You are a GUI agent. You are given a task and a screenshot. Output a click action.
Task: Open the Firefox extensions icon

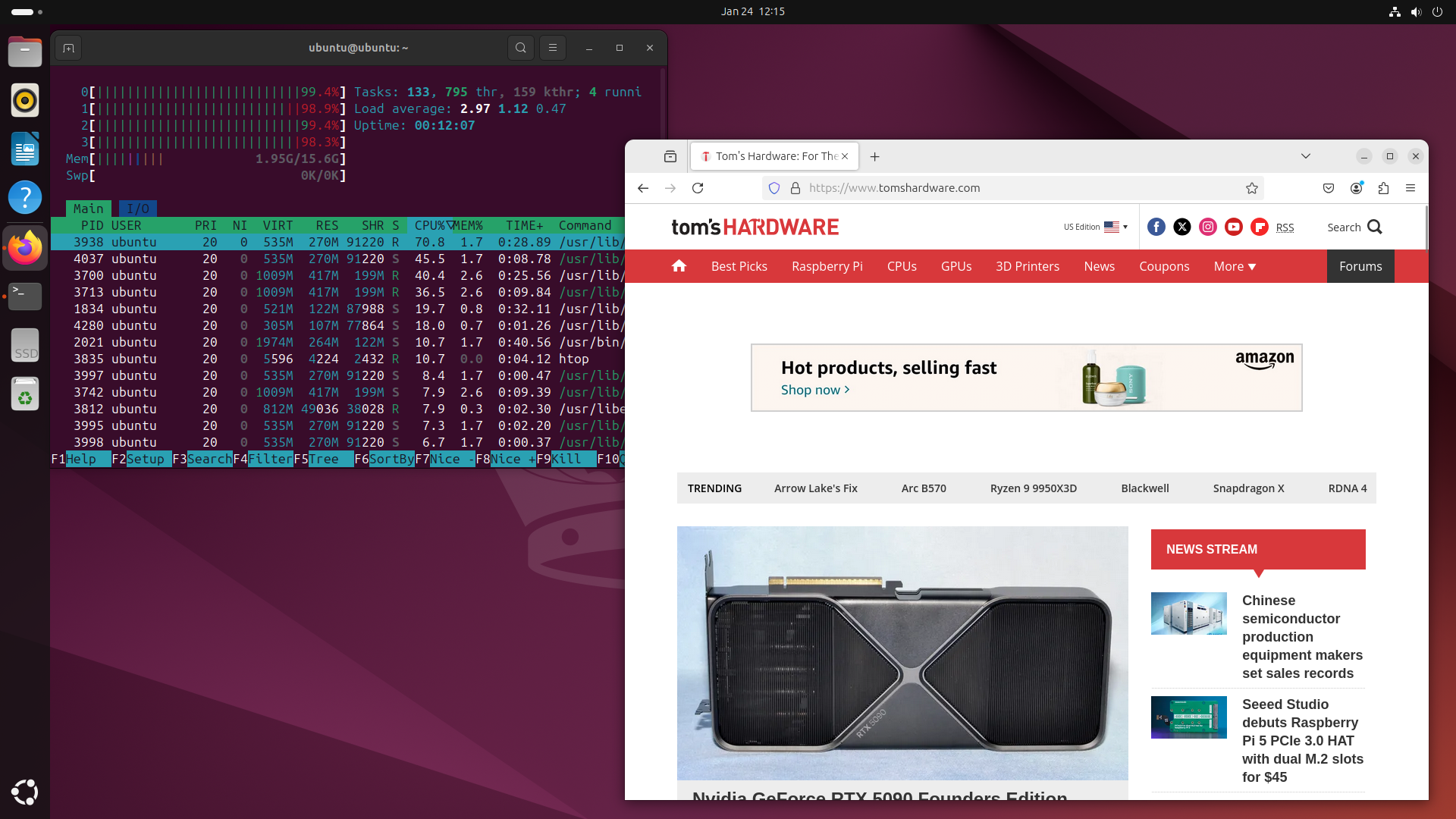(1383, 188)
